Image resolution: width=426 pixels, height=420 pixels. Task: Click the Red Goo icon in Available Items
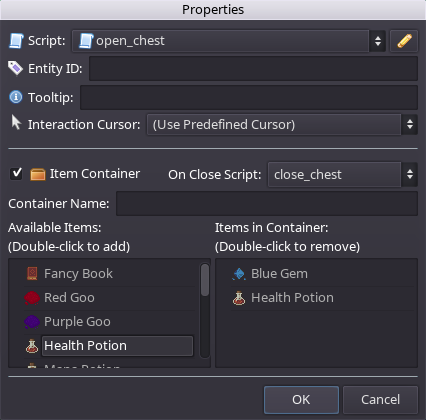coord(32,298)
